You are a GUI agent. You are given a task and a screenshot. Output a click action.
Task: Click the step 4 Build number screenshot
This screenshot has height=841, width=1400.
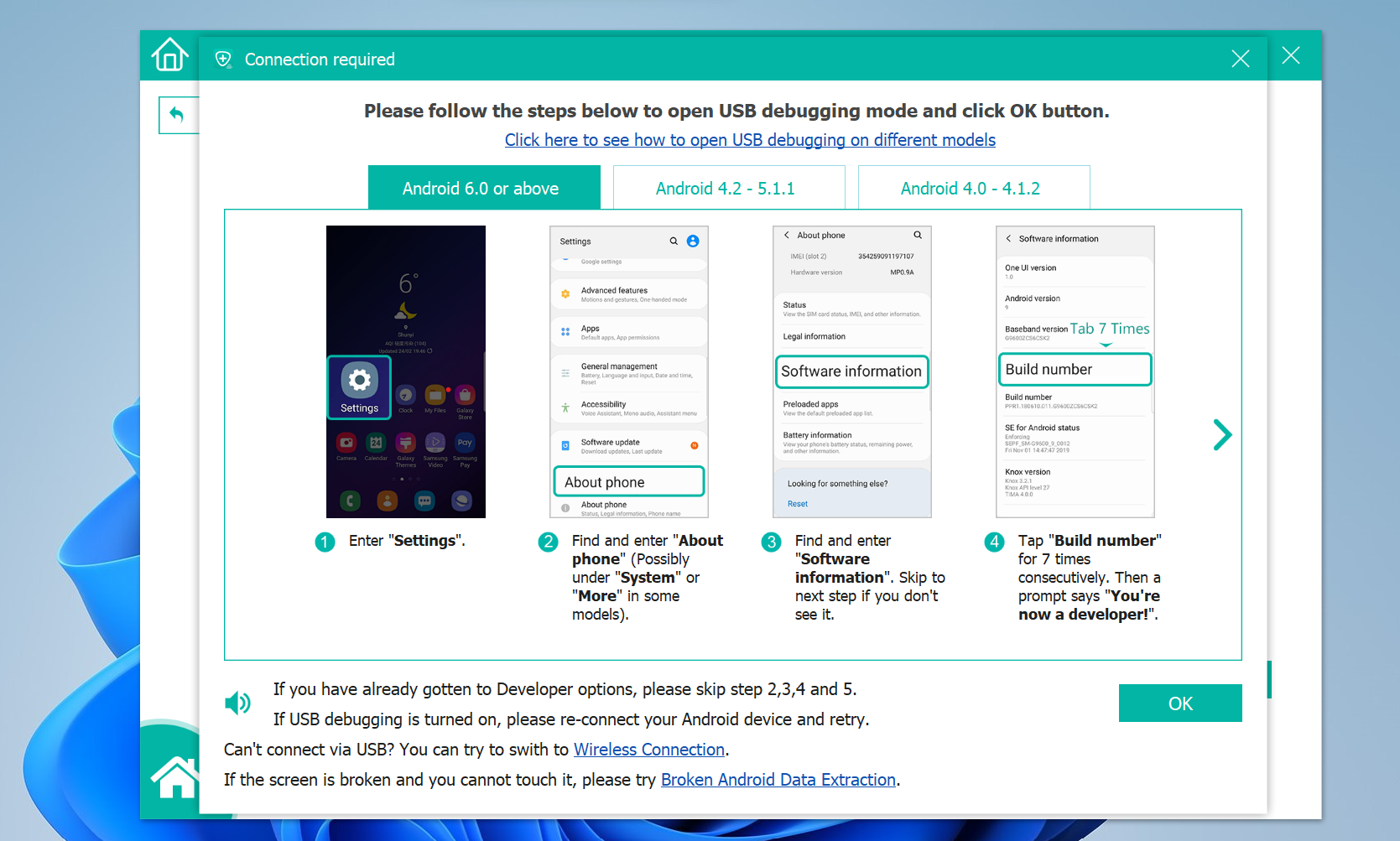tap(1075, 371)
